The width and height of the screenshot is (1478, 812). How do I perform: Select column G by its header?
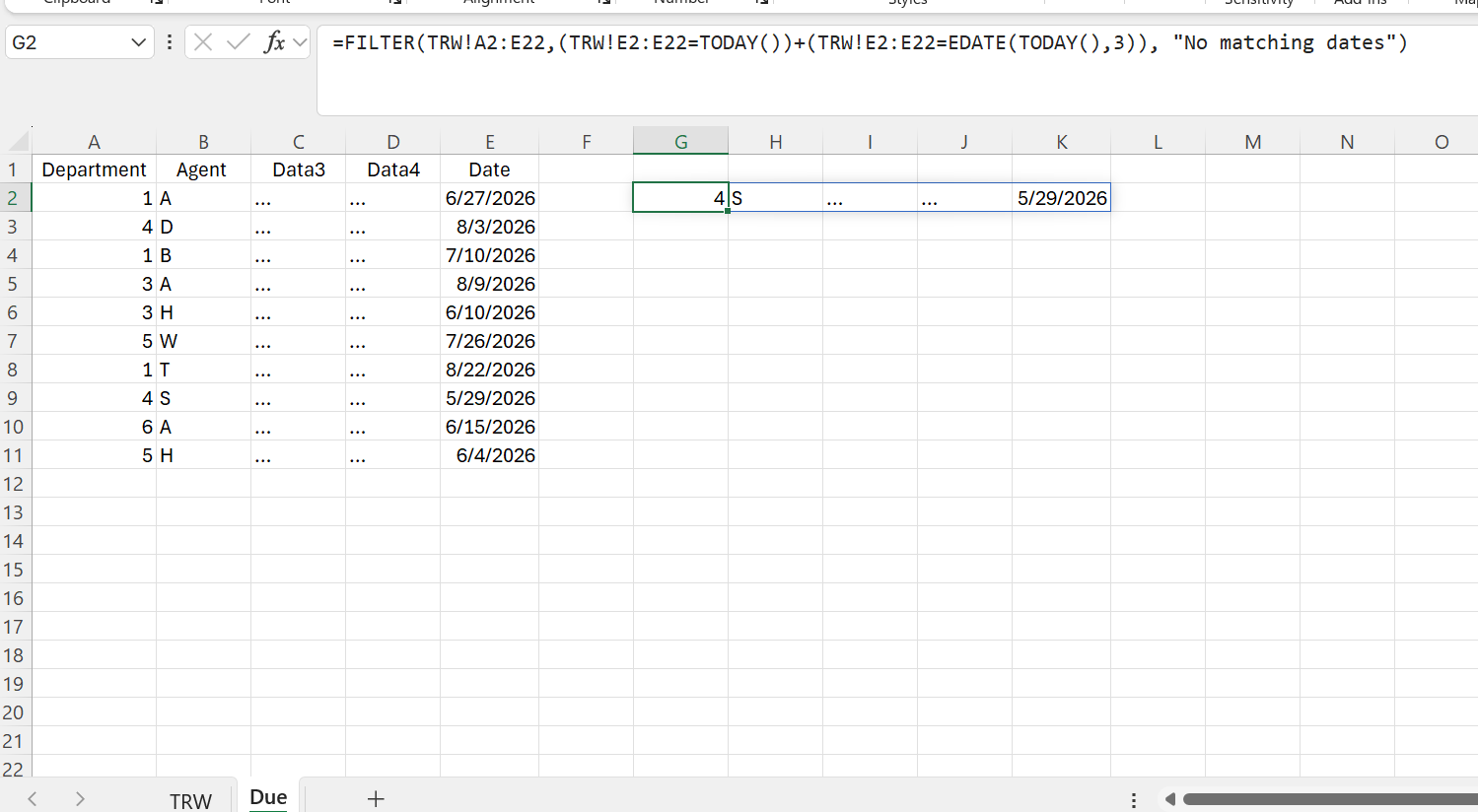point(680,141)
